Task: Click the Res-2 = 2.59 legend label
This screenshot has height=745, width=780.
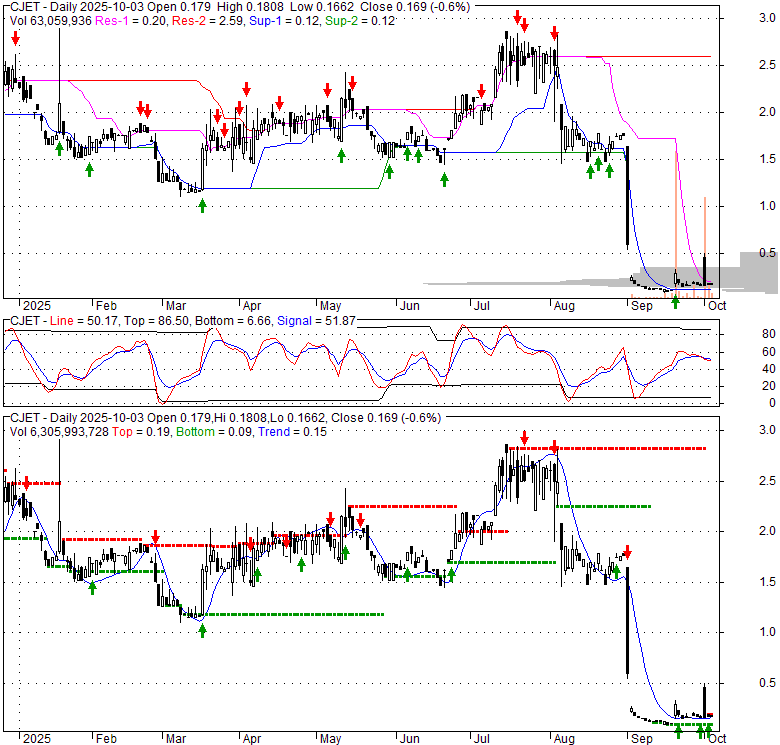Action: 207,21
